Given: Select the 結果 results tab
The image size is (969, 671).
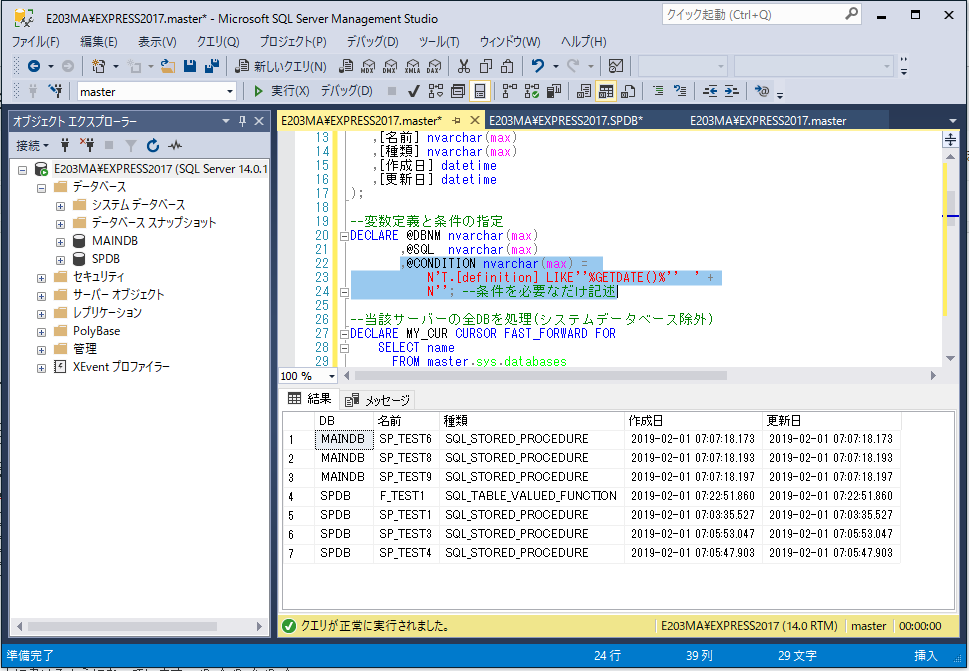Looking at the screenshot, I should click(310, 399).
